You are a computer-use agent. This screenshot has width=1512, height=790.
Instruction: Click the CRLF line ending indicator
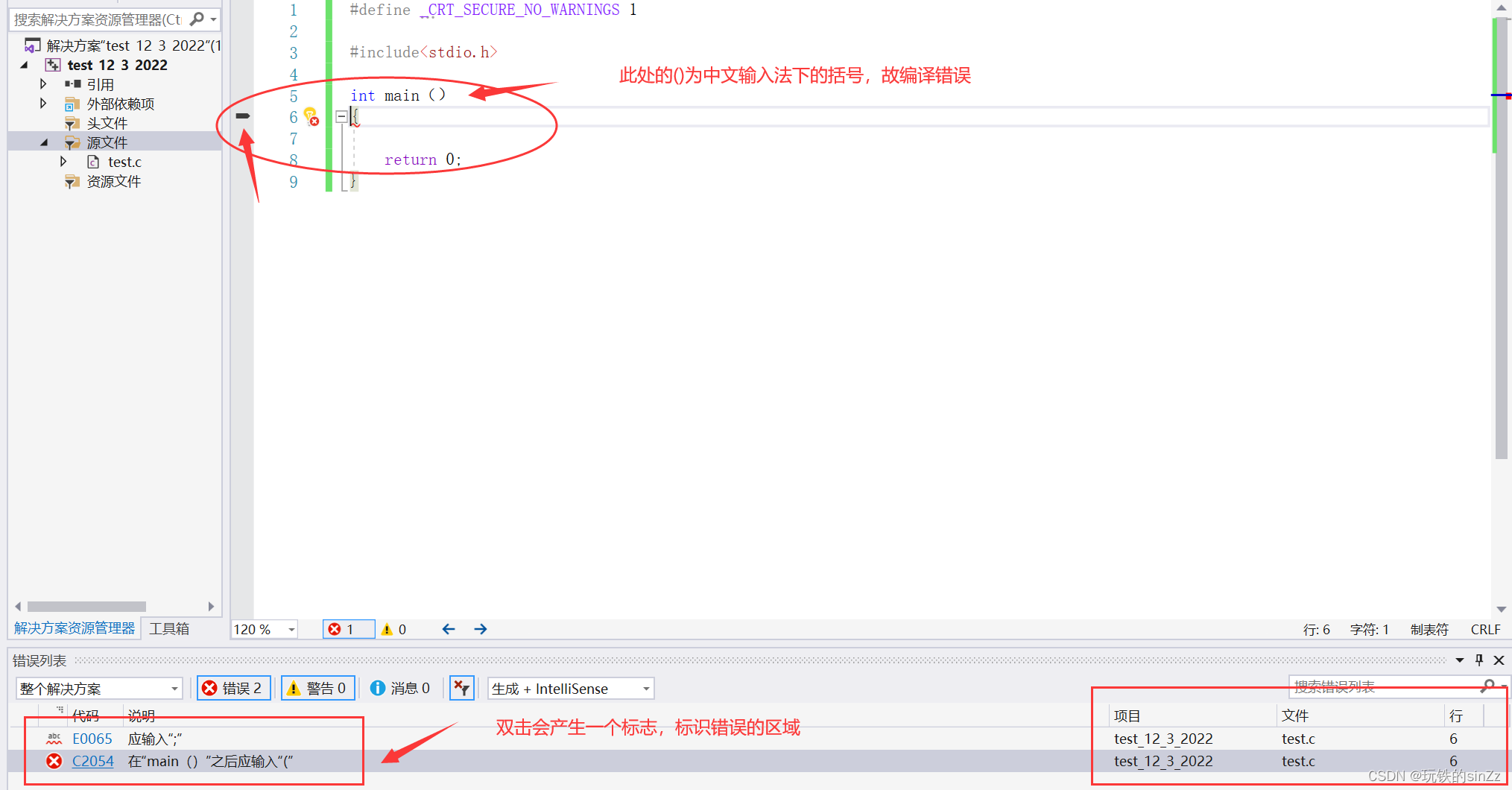1485,629
